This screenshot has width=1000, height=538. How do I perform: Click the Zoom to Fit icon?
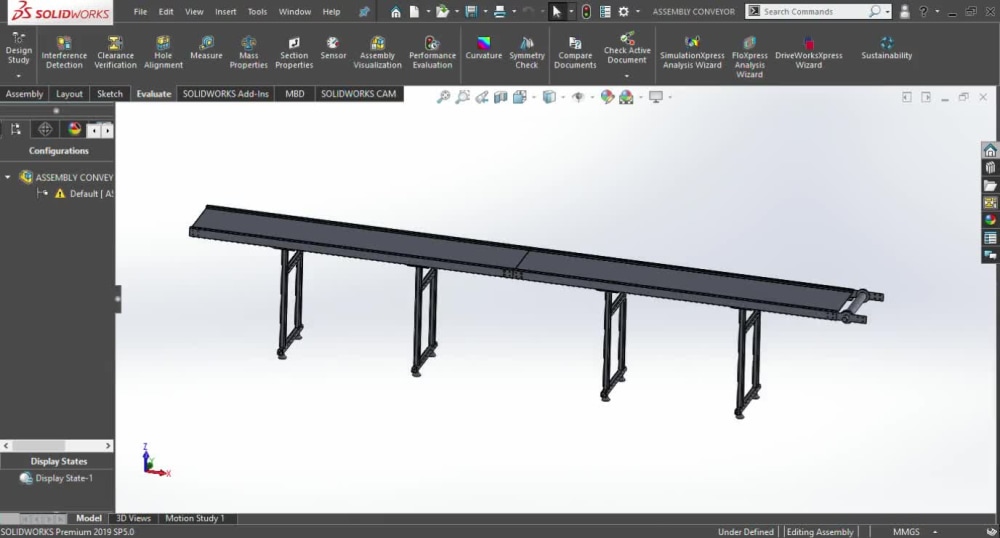pyautogui.click(x=443, y=97)
